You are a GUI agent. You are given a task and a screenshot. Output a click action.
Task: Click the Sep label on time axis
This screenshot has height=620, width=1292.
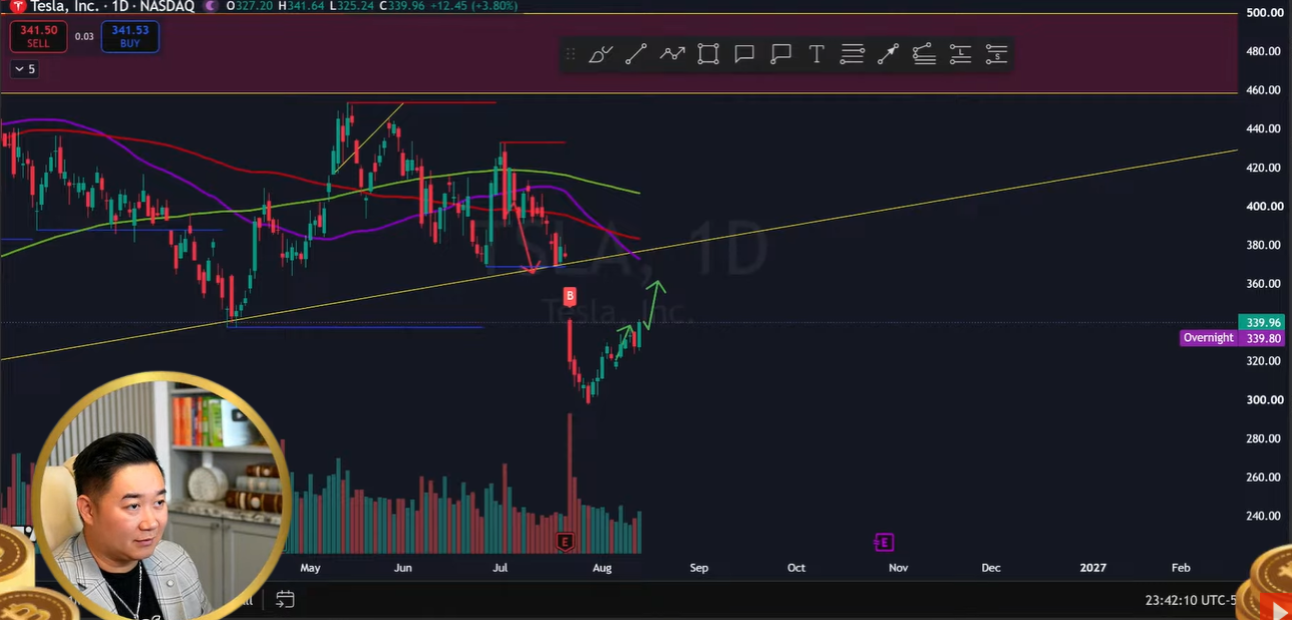[699, 568]
